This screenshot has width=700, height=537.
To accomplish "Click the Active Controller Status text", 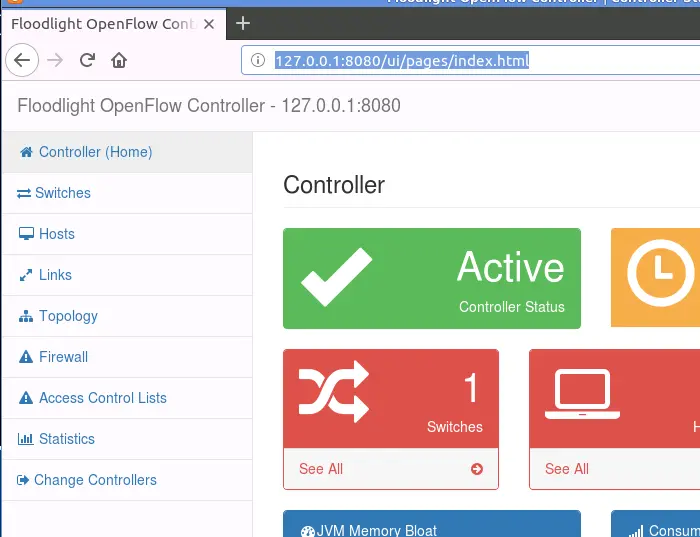I will click(511, 307).
